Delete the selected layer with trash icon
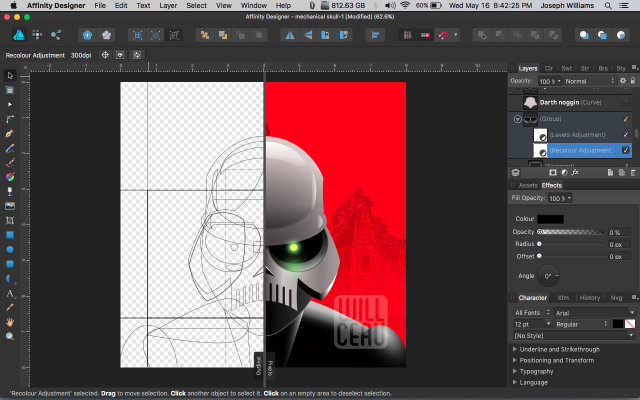The image size is (640, 400). pyautogui.click(x=633, y=173)
